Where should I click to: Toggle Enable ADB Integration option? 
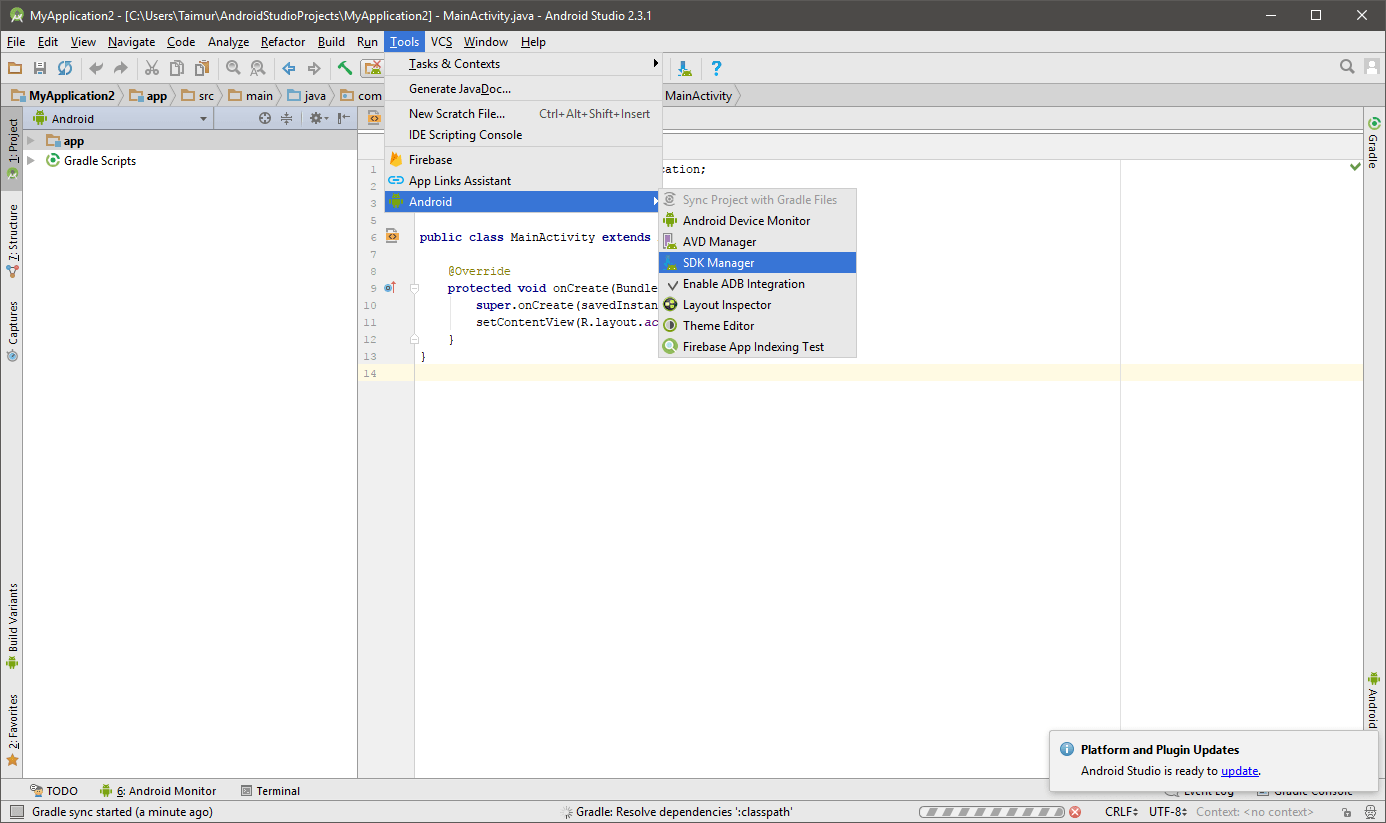(x=743, y=284)
